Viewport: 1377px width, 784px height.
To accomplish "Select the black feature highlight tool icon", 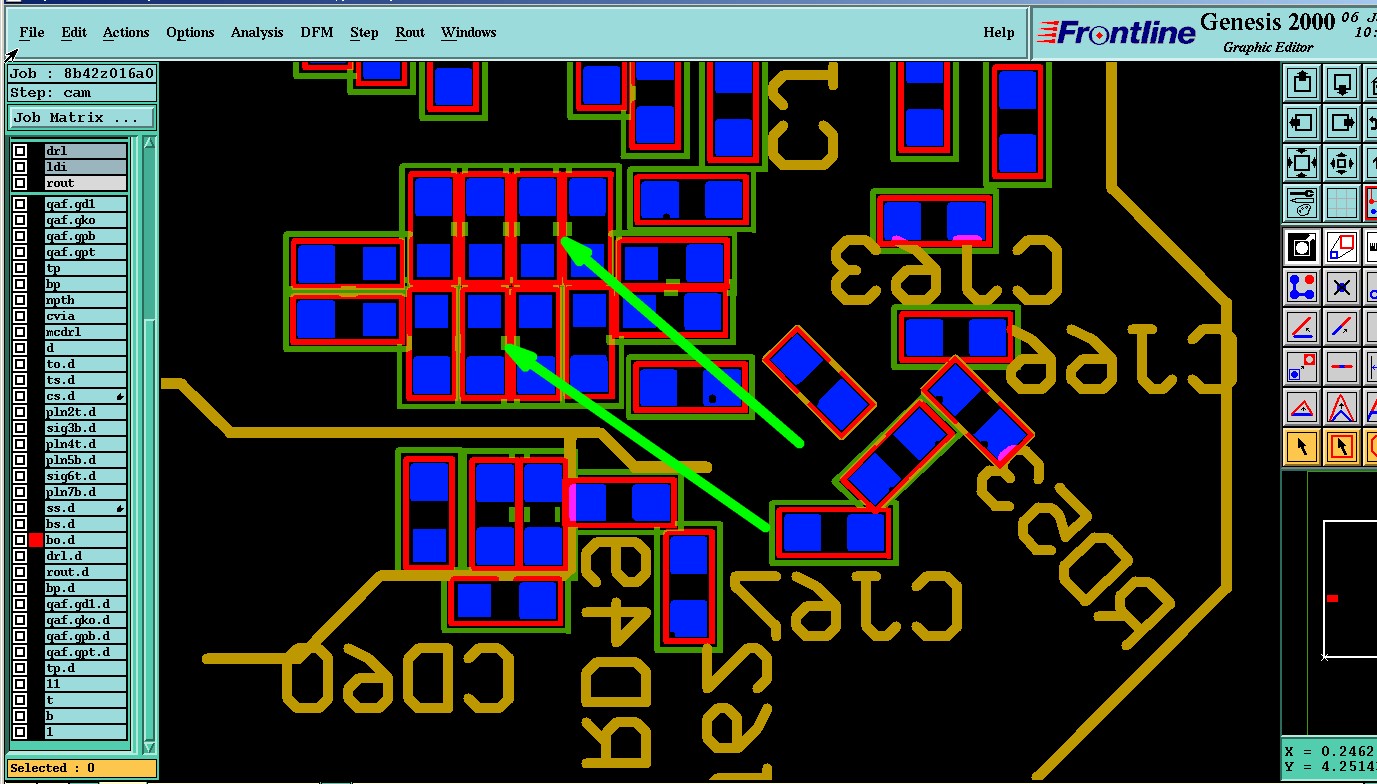I will pos(1302,246).
